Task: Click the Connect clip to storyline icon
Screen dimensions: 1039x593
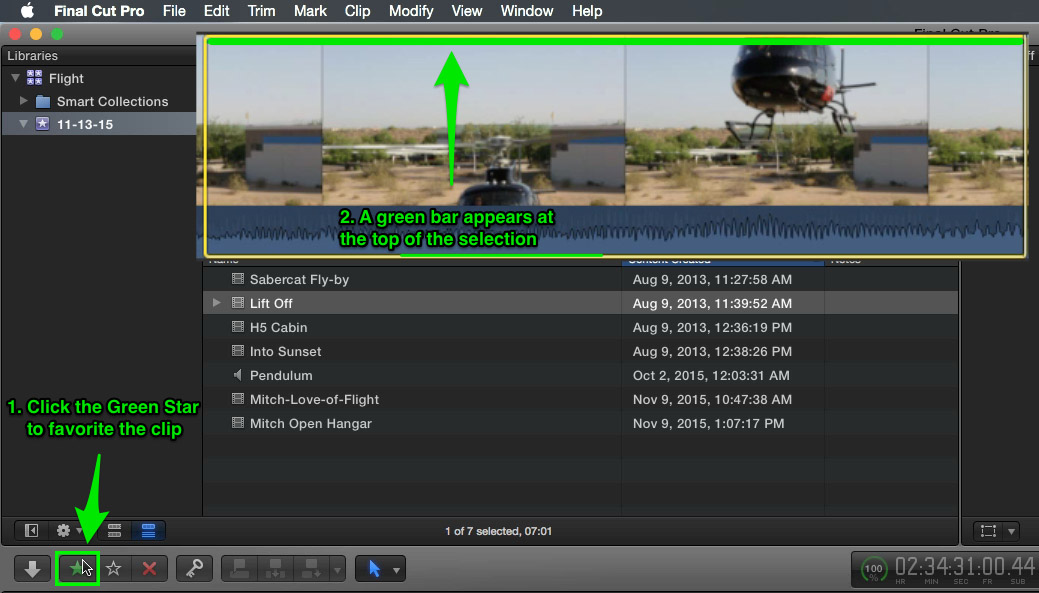Action: tap(240, 568)
